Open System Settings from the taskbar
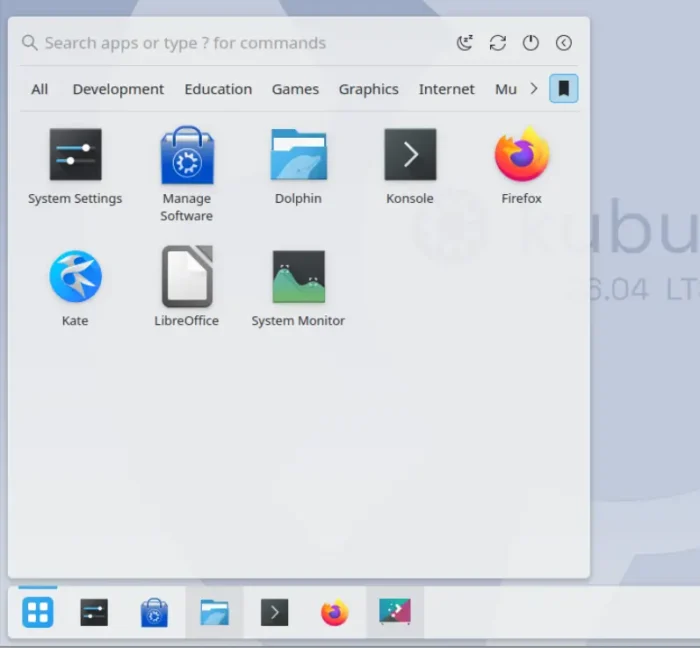 coord(94,612)
